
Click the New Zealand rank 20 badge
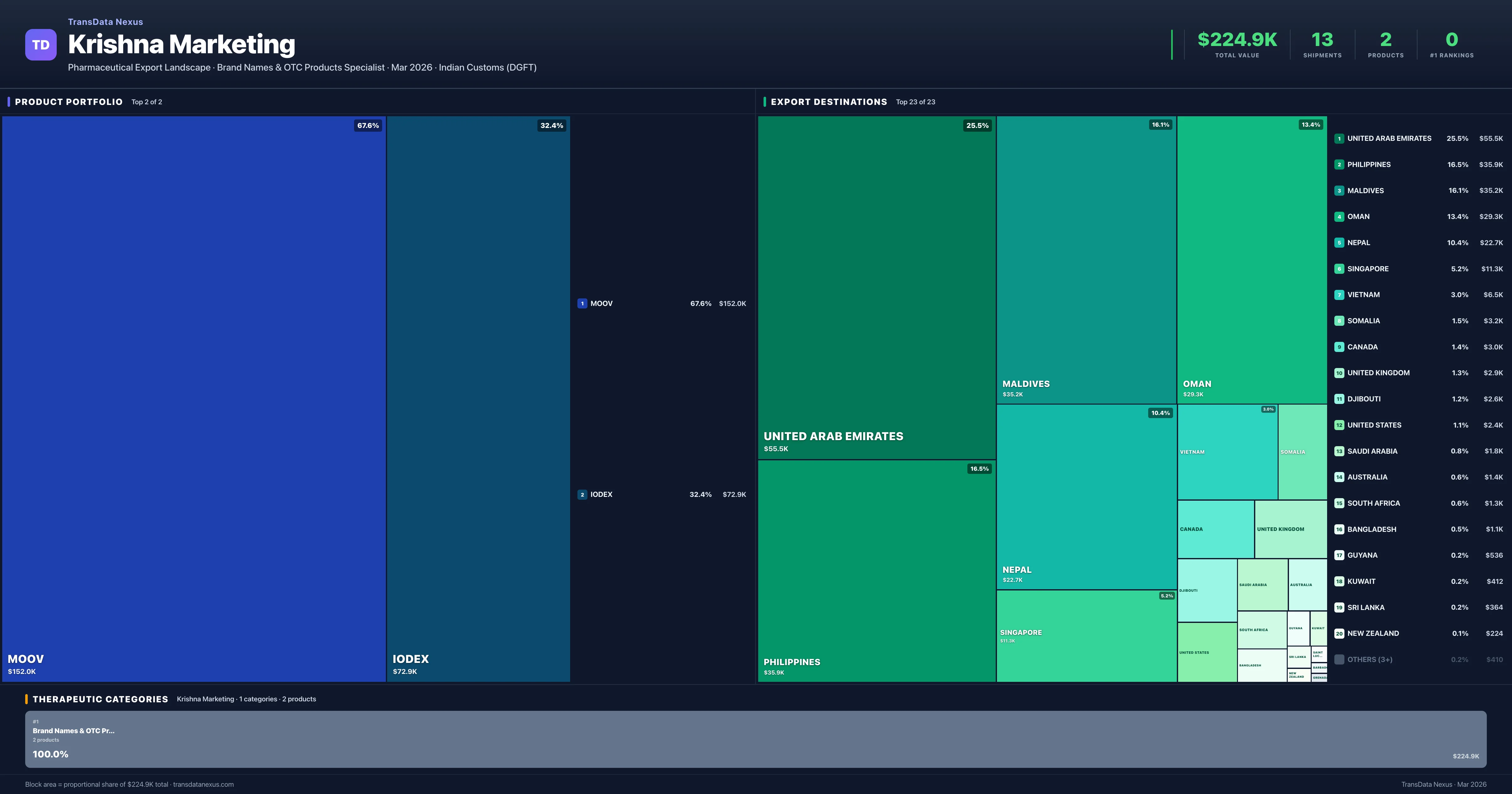point(1339,633)
